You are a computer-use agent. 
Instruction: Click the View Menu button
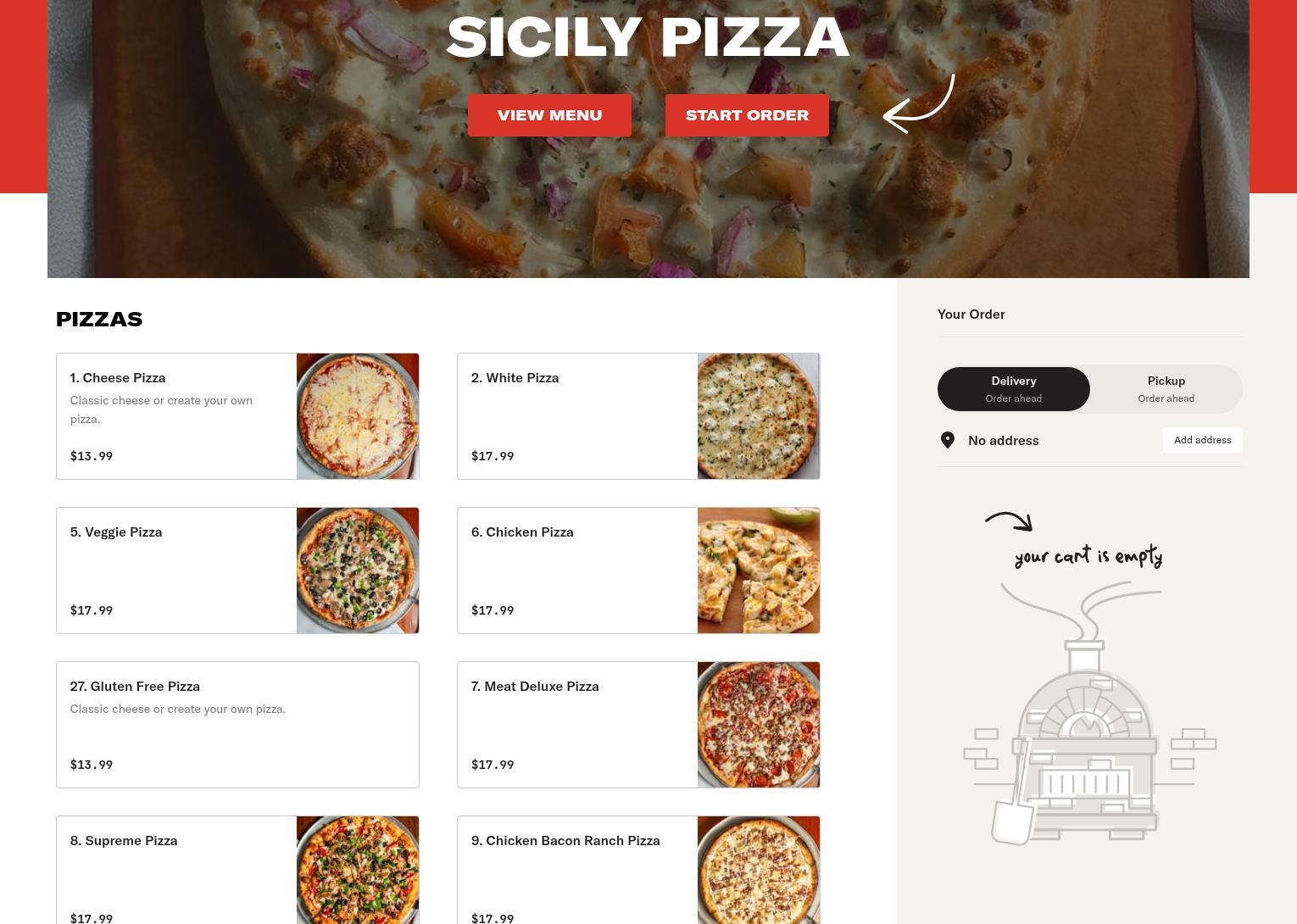click(x=549, y=115)
